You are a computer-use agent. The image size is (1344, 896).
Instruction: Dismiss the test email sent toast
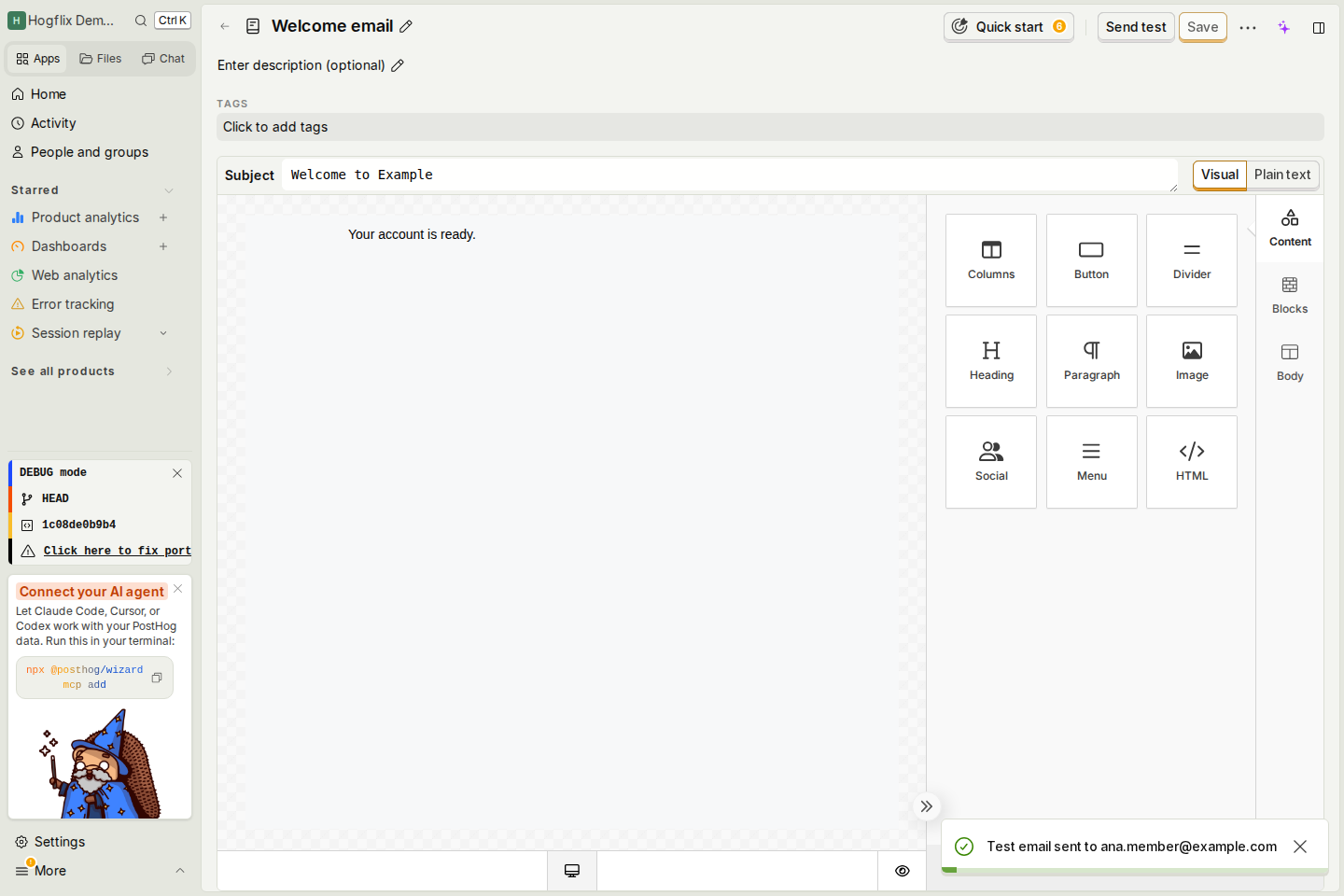pos(1300,847)
